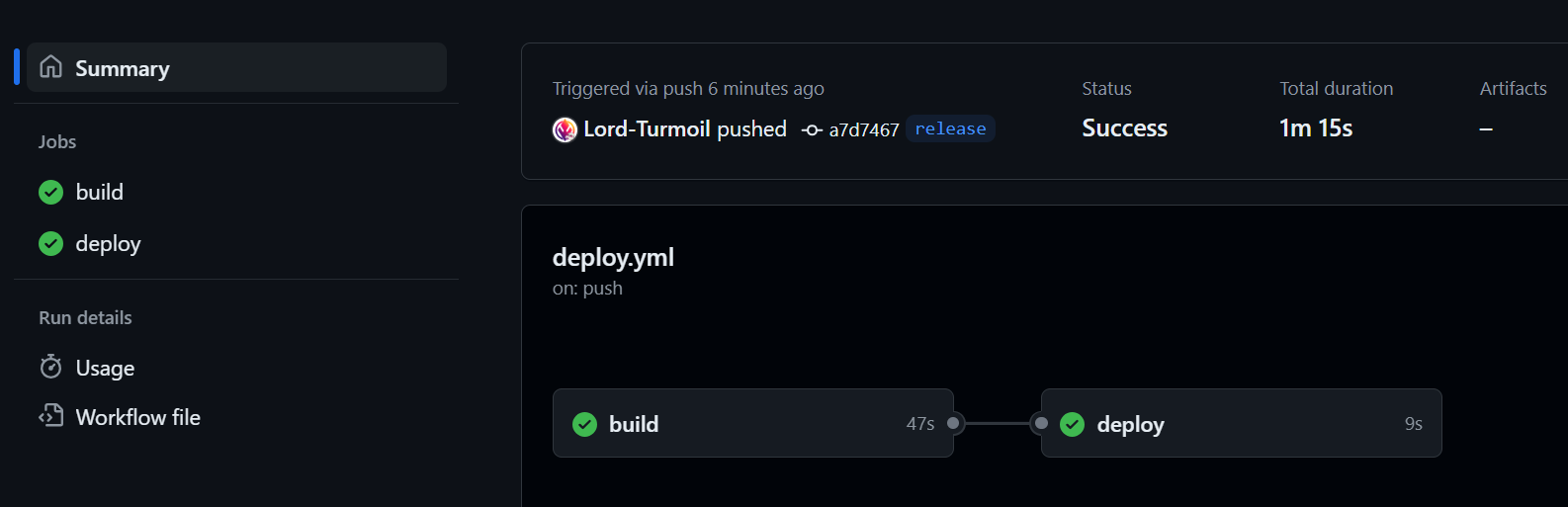1568x507 pixels.
Task: Click the build node's output connector dot
Action: 953,423
